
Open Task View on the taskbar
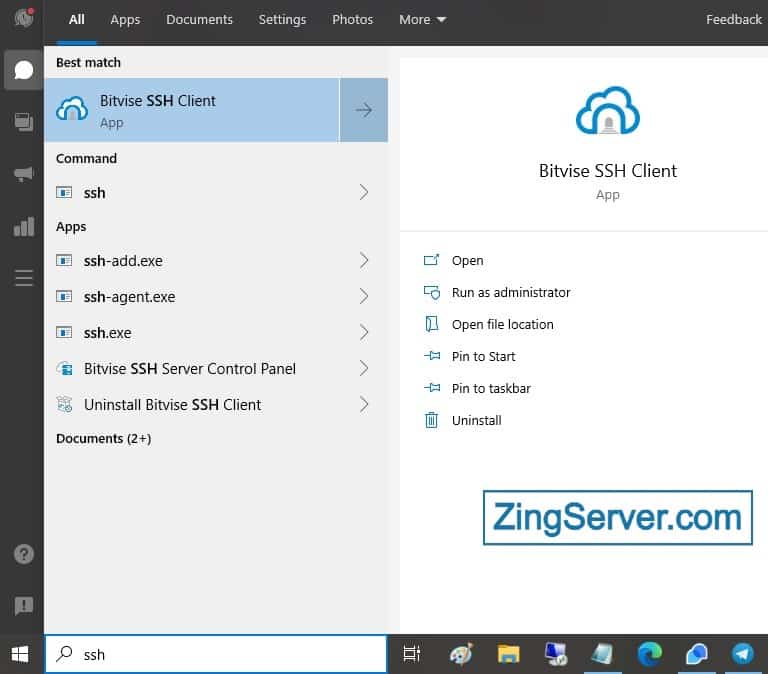pos(411,653)
